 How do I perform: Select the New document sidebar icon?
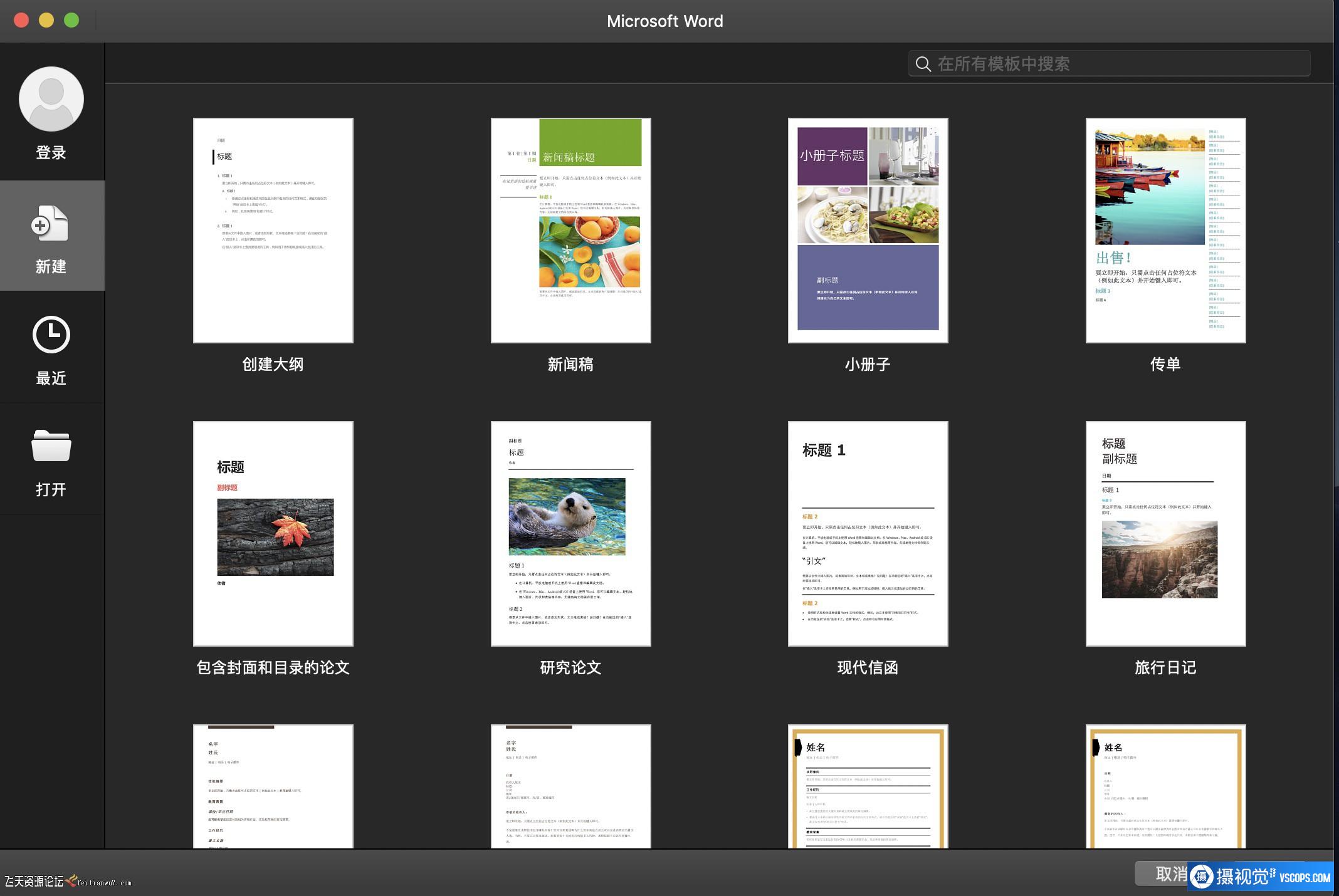pos(50,224)
